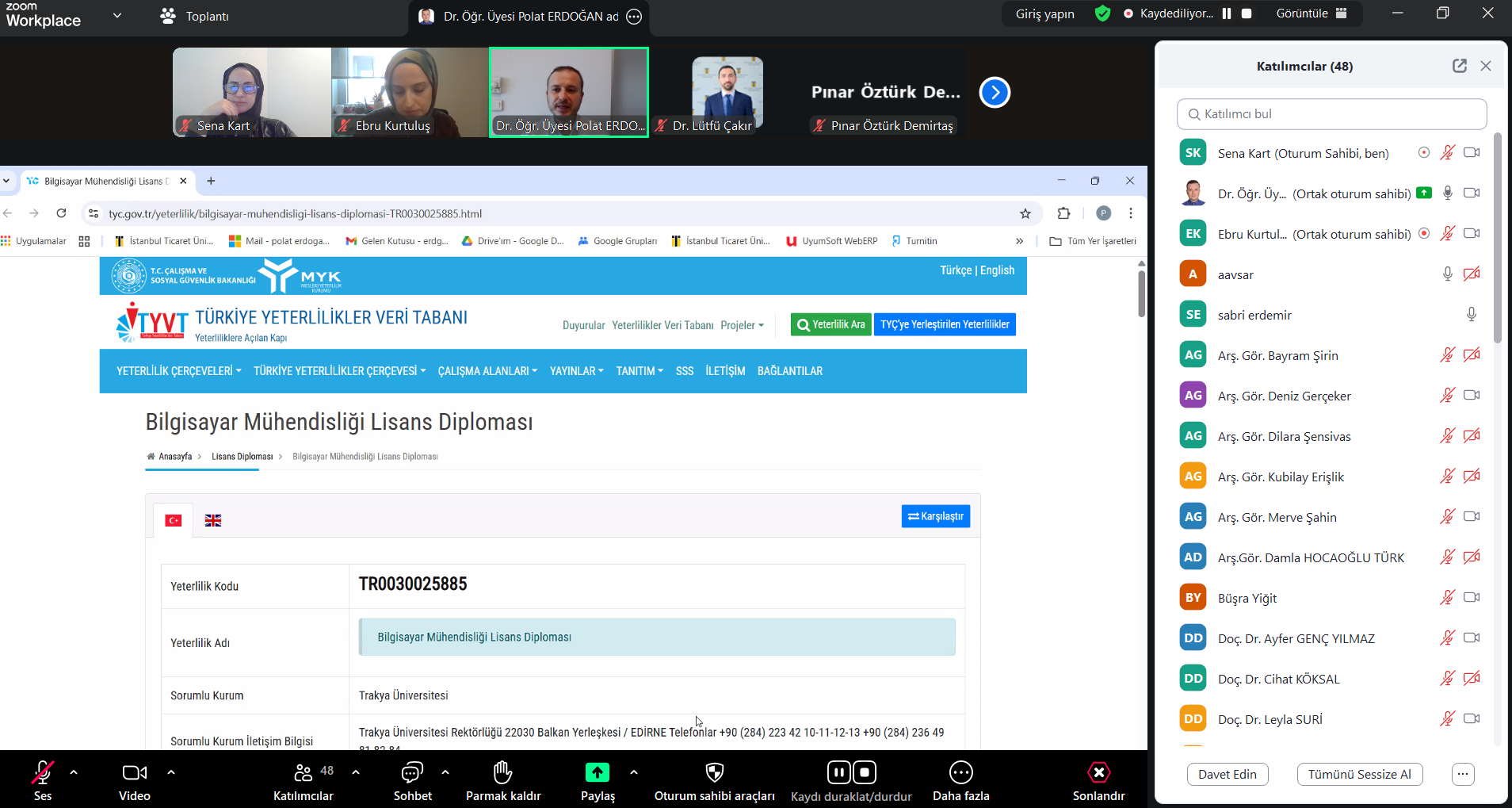
Task: Click the Davet Edin button
Action: point(1227,774)
